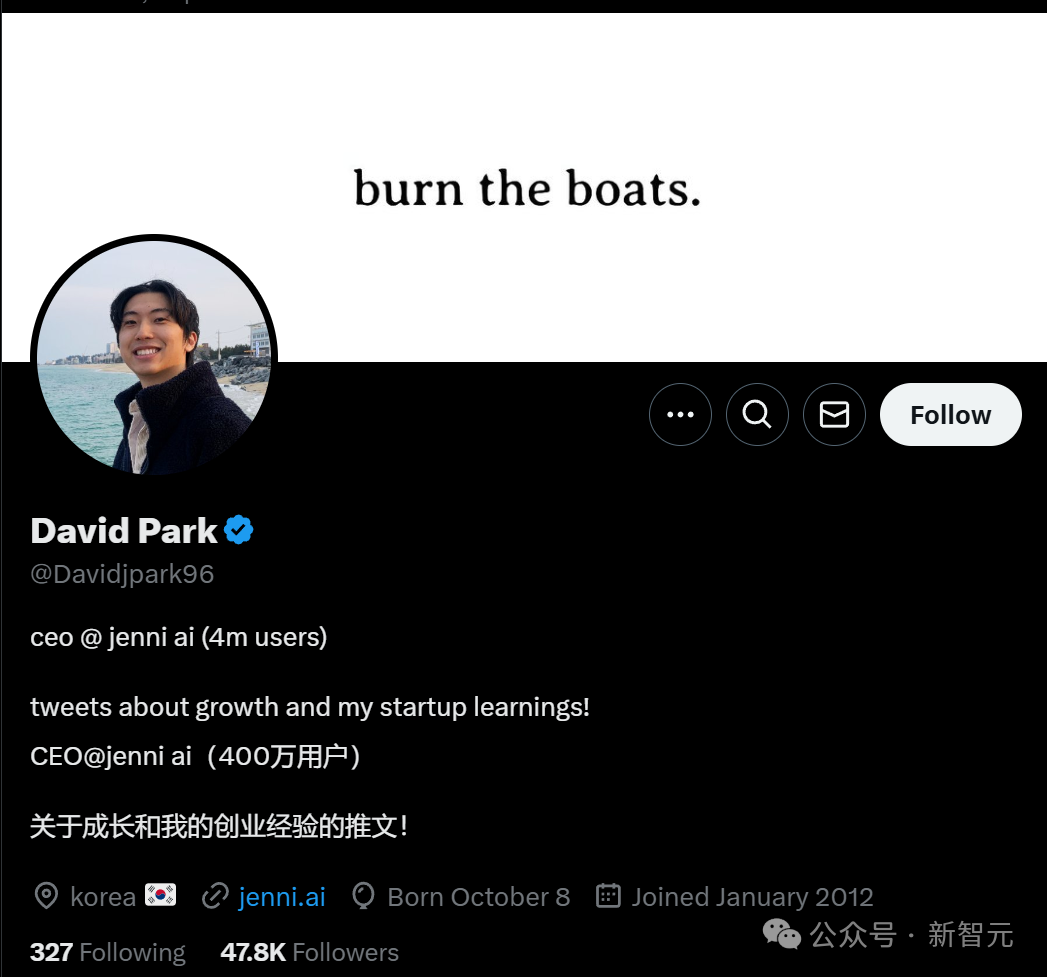Open the jenni.ai website link
The height and width of the screenshot is (977, 1047).
(x=282, y=896)
